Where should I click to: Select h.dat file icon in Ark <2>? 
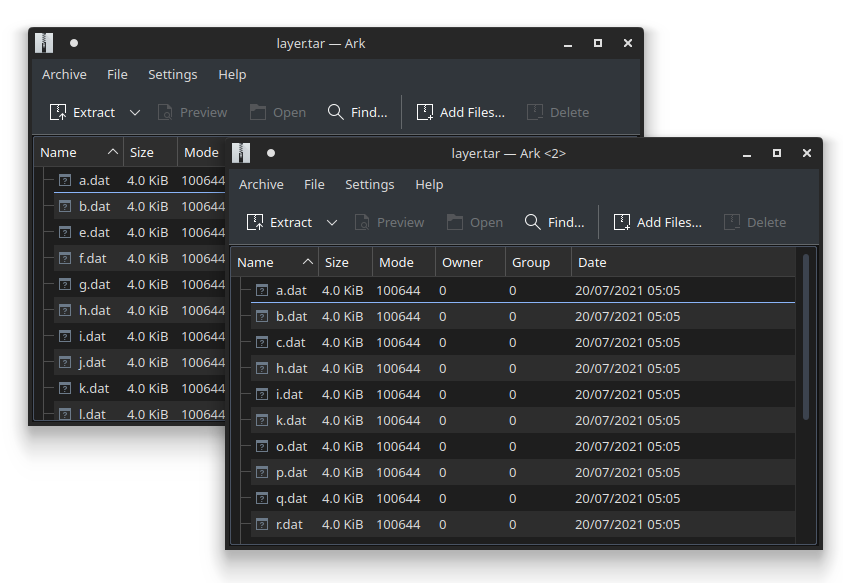[262, 368]
